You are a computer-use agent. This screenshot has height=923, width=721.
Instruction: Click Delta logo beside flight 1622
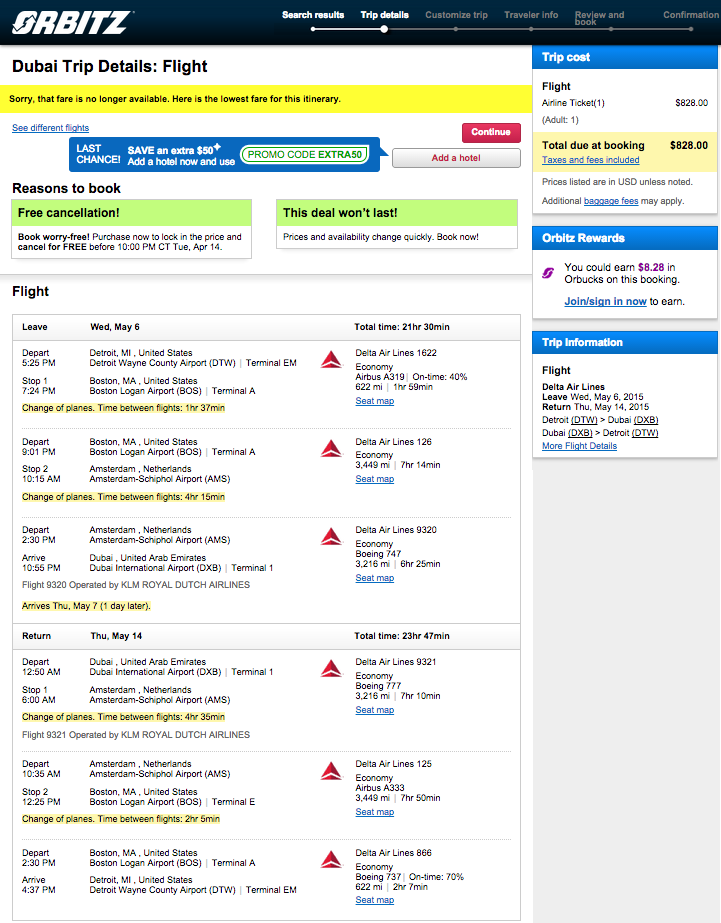(331, 360)
